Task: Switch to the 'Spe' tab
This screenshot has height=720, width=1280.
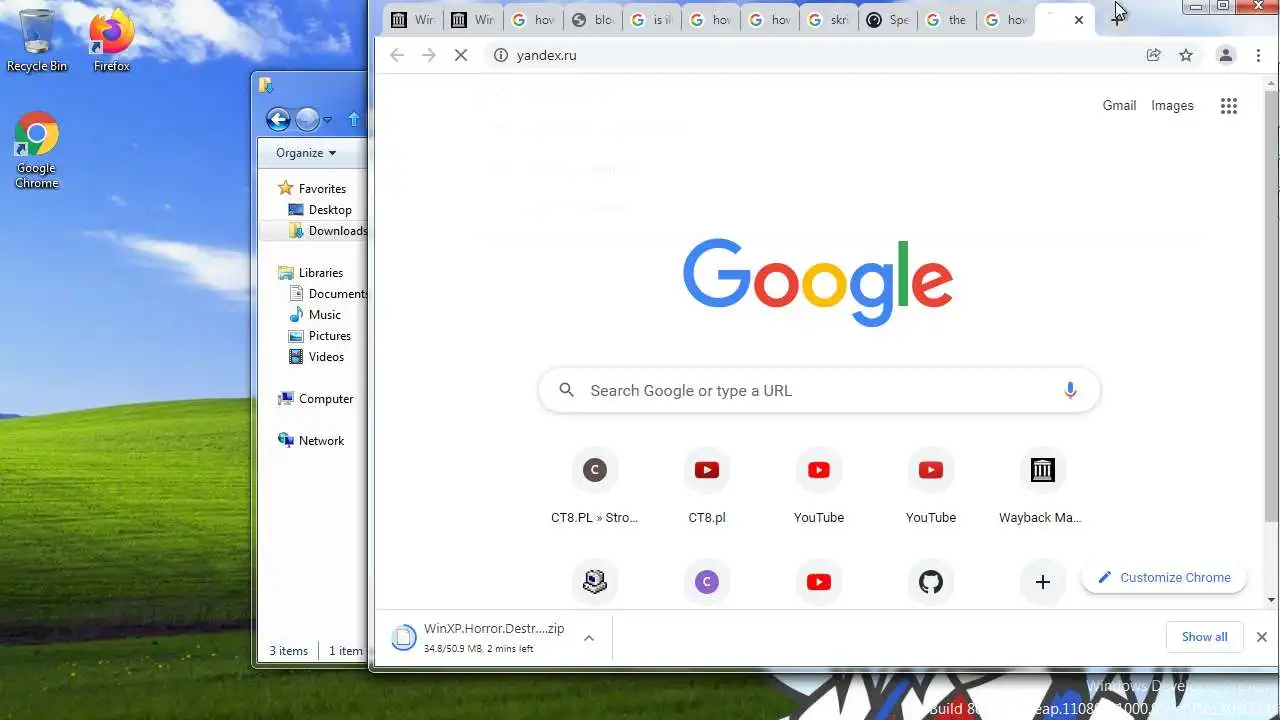Action: coord(888,20)
